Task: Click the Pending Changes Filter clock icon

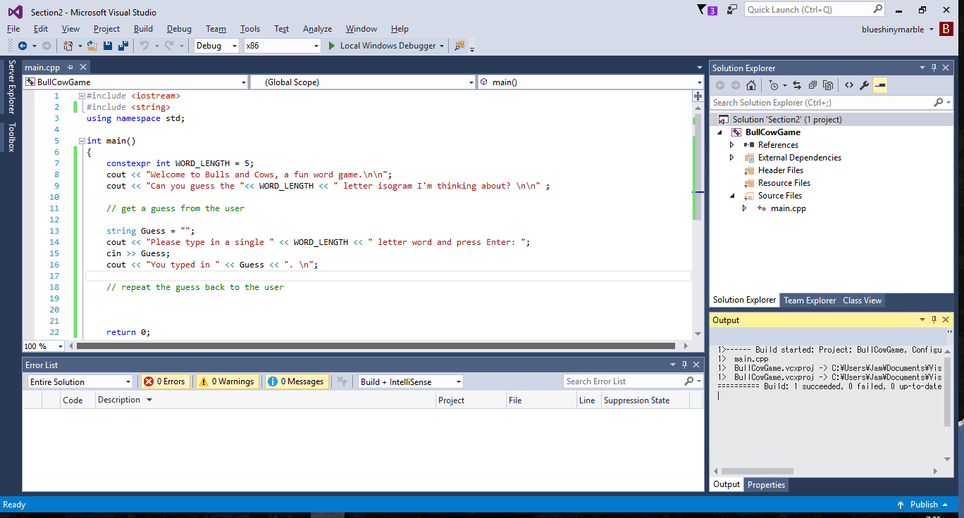Action: [773, 85]
